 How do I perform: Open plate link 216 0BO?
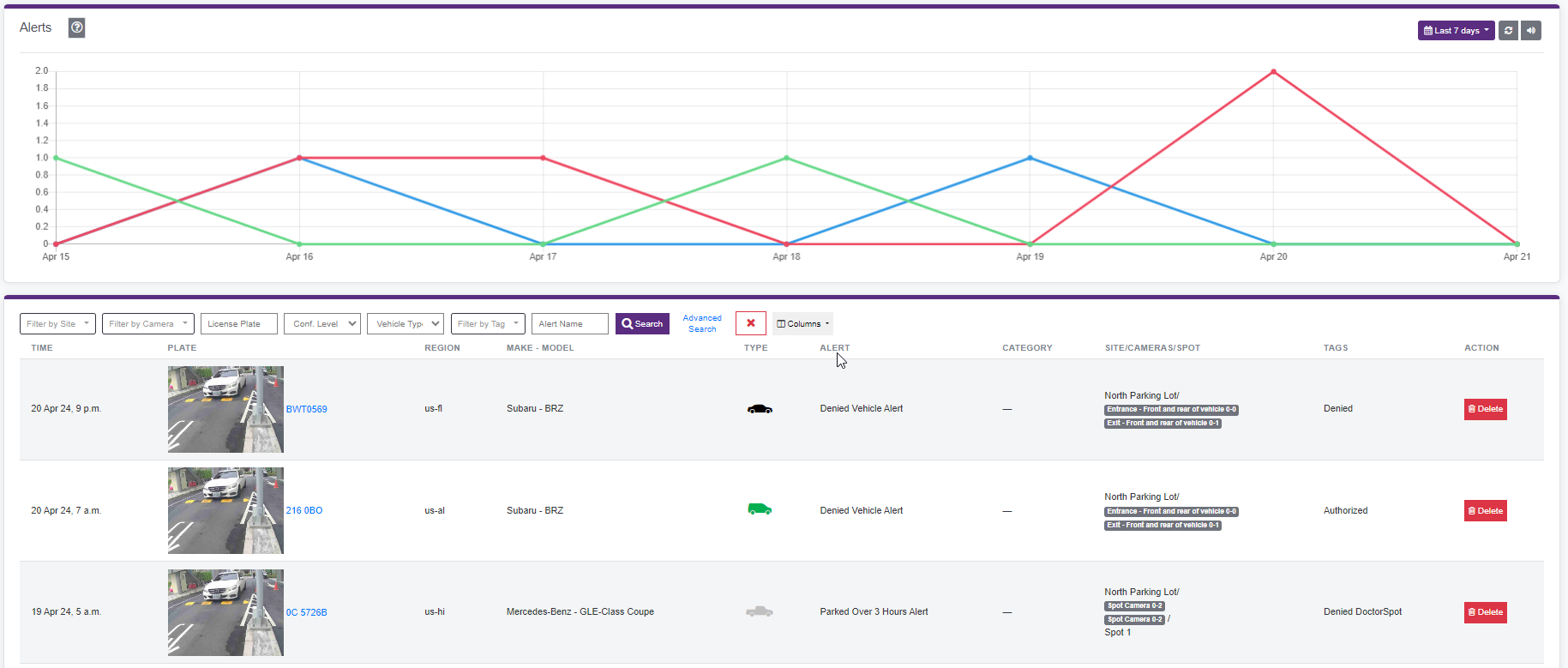[x=304, y=510]
